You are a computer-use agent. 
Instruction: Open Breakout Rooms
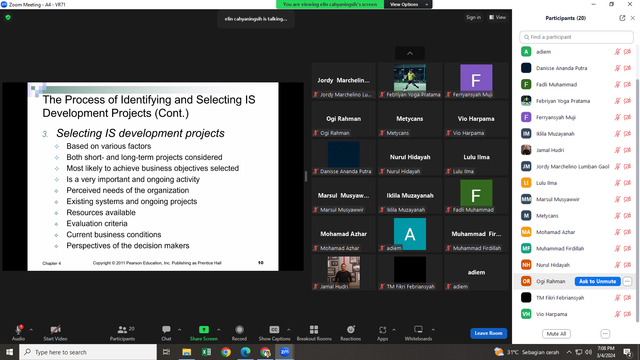tap(314, 333)
